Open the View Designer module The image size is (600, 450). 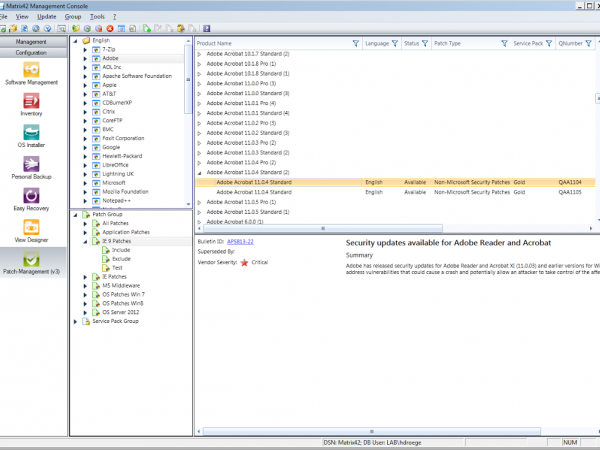point(31,231)
